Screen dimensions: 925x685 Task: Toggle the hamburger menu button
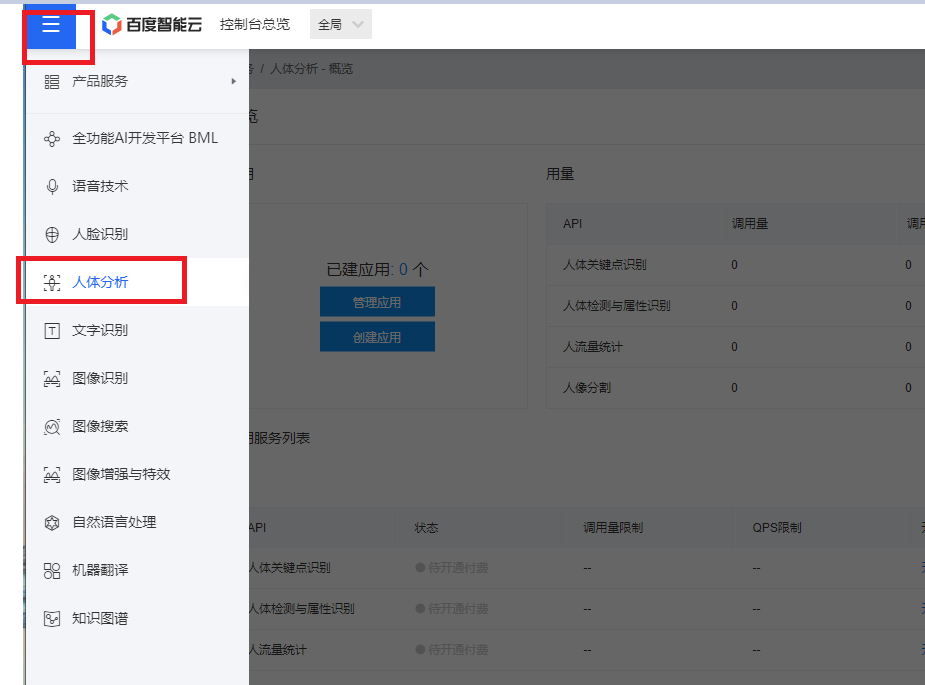coord(51,25)
